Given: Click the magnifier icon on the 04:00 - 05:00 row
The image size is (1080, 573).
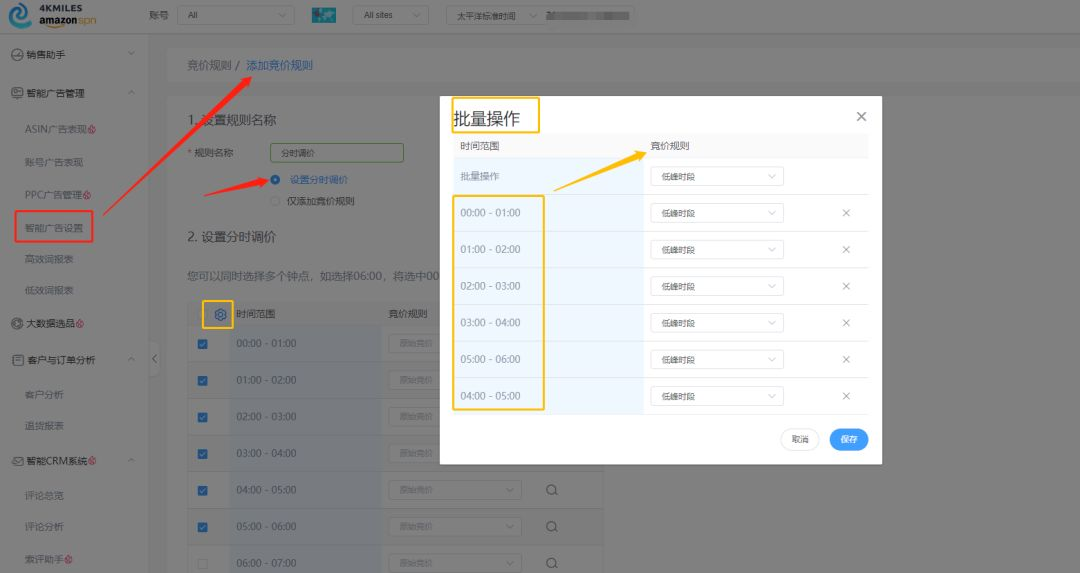Looking at the screenshot, I should pyautogui.click(x=551, y=490).
